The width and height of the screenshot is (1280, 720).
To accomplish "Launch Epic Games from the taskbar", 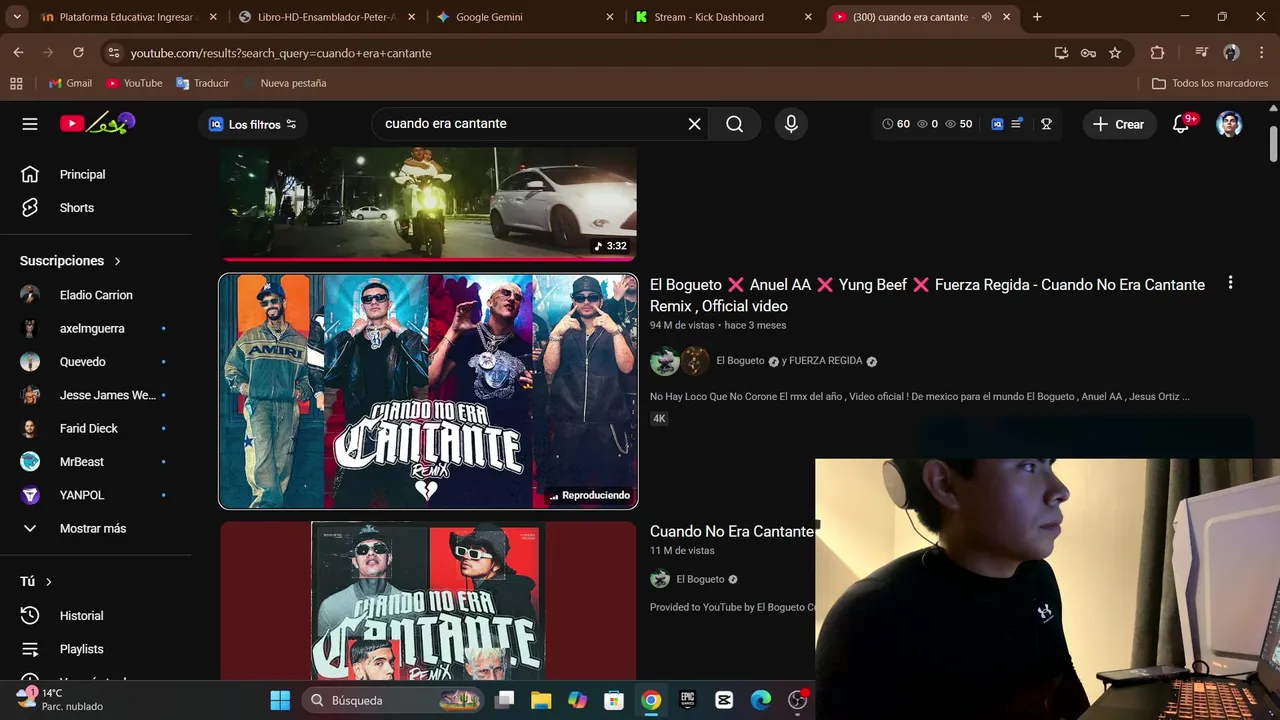I will (x=688, y=700).
